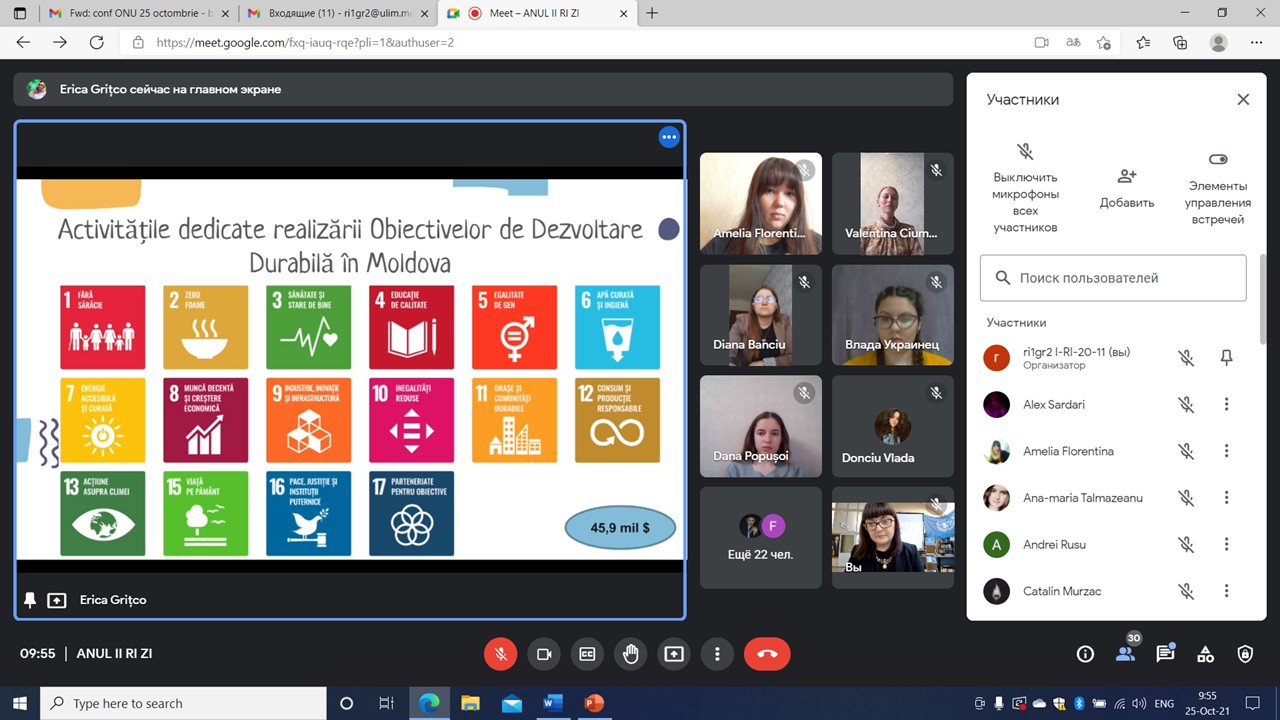Open more actions for Alex Sardari
This screenshot has height=720, width=1280.
1227,404
